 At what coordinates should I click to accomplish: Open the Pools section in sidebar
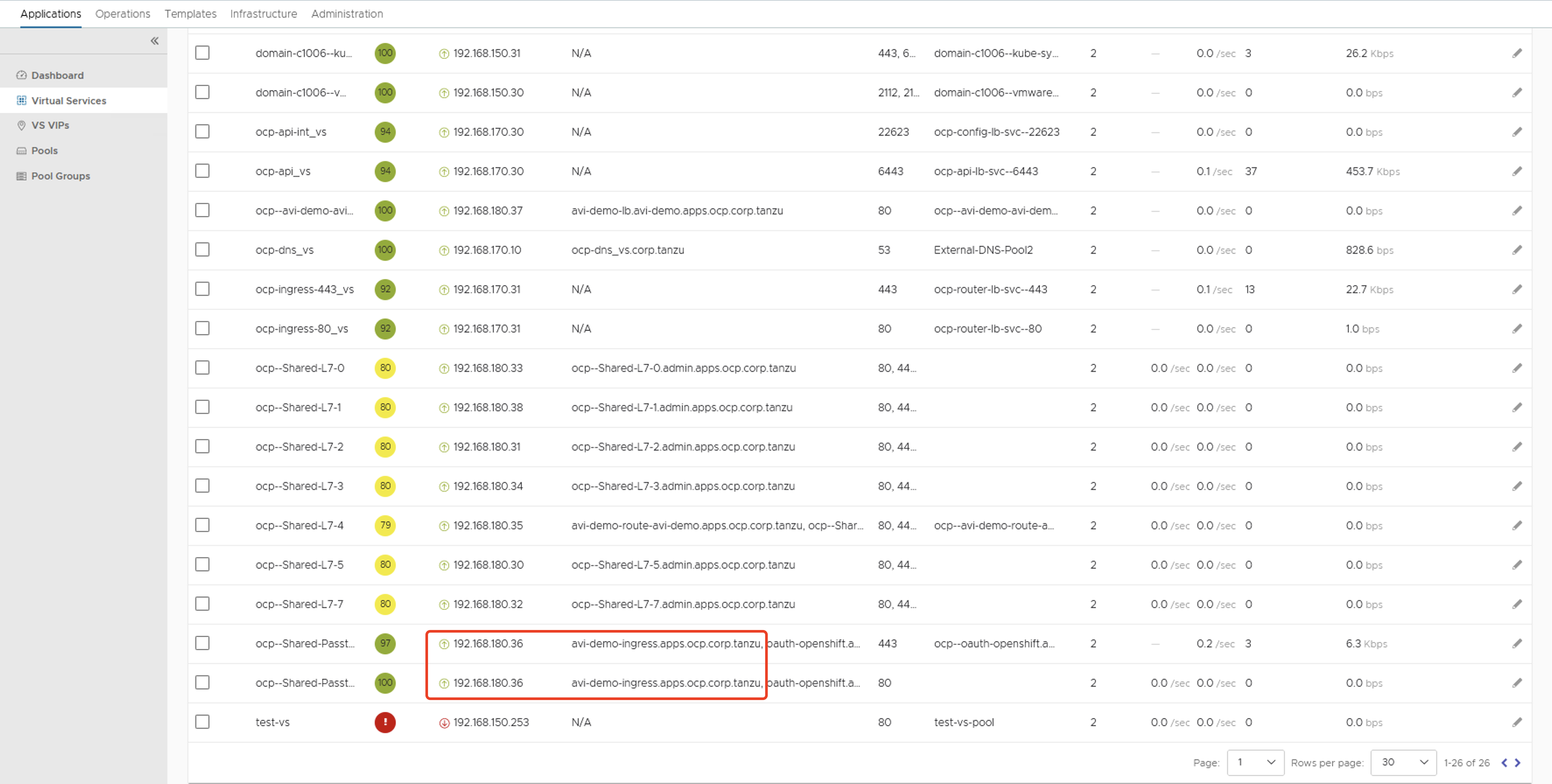[45, 150]
